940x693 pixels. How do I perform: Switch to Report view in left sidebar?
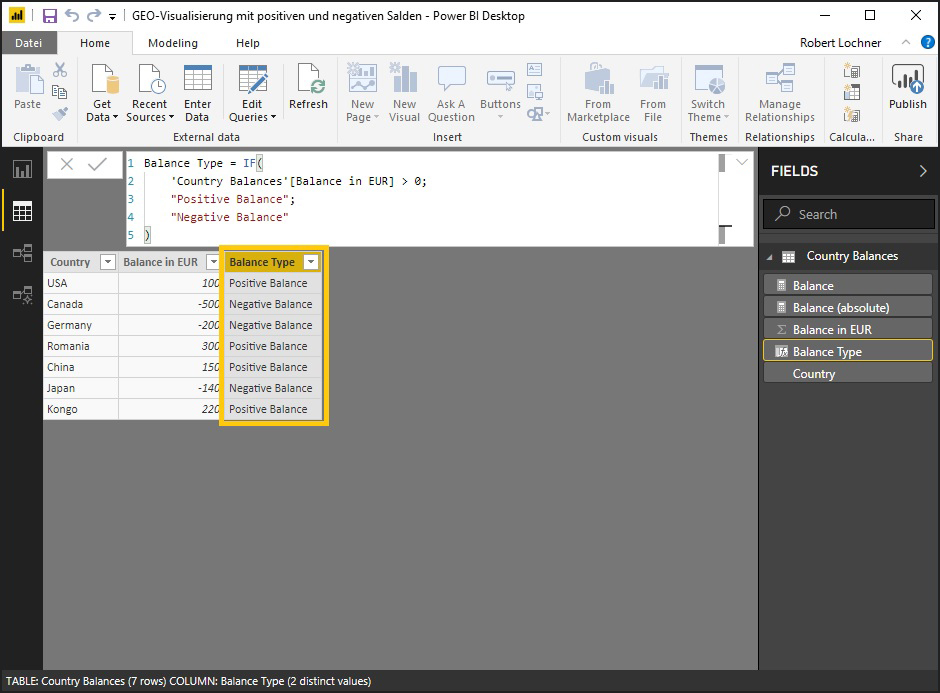click(22, 169)
